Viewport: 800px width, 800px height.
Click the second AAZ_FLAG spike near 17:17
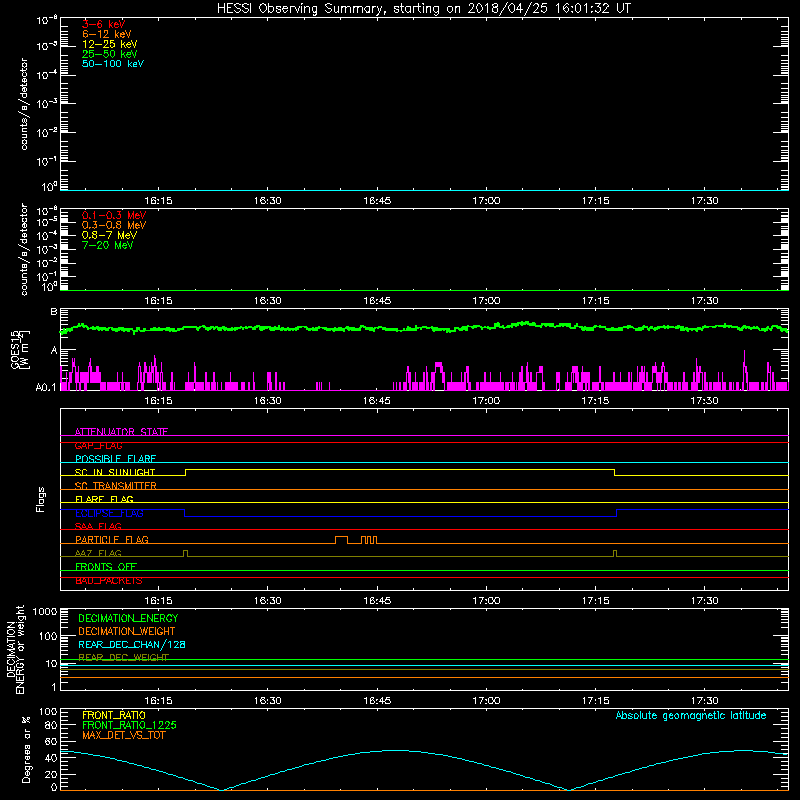[x=615, y=554]
